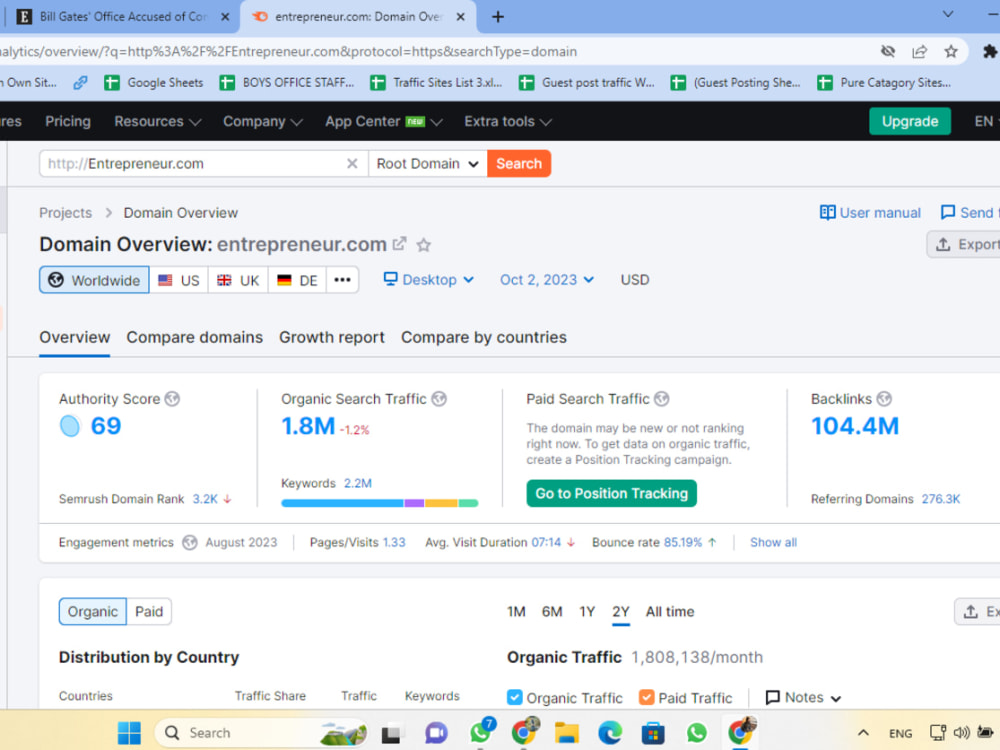
Task: Select the Worldwide database button
Action: 94,280
